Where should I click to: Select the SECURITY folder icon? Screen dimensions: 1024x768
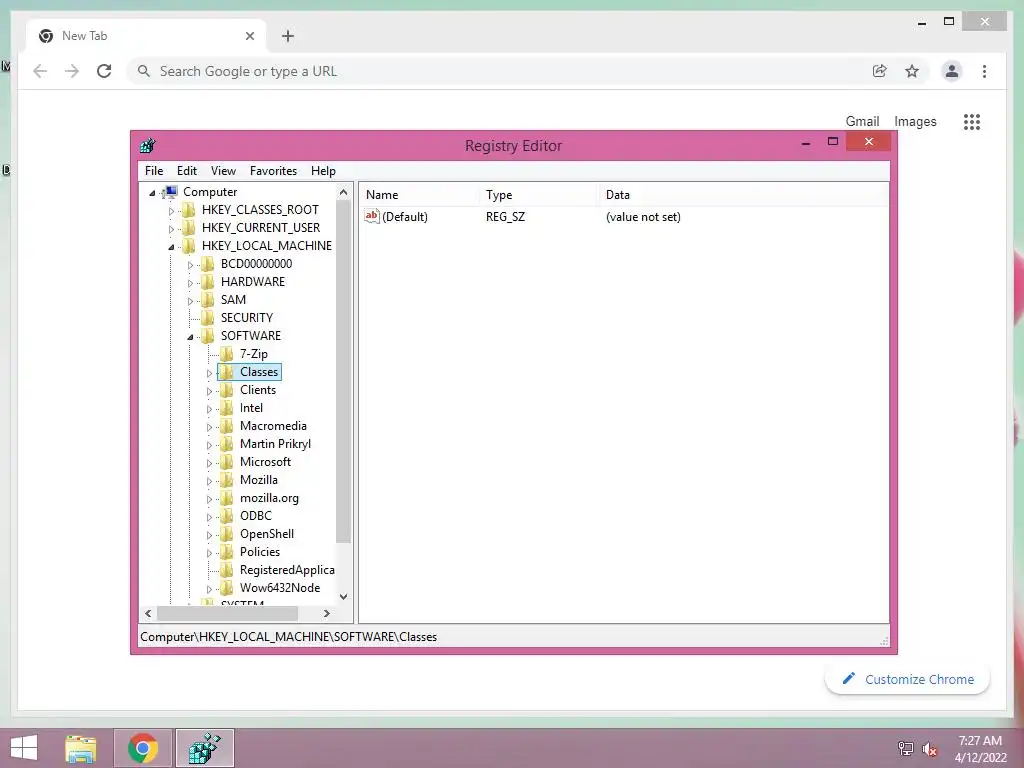[x=208, y=317]
